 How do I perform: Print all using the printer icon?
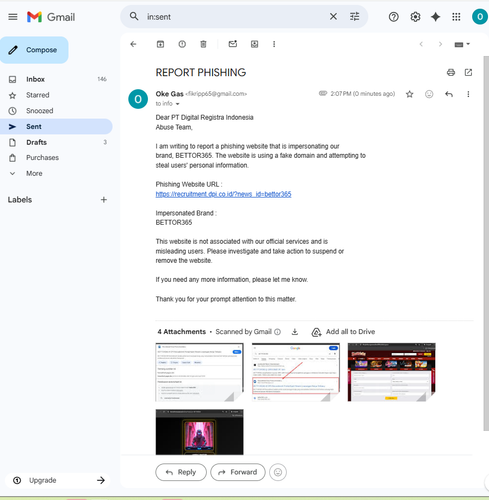click(x=451, y=72)
